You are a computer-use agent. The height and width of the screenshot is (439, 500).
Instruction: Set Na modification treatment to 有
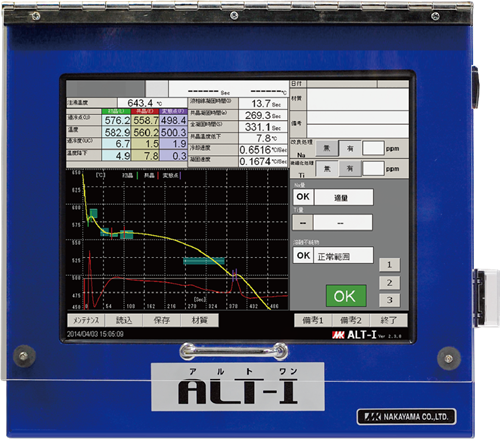350,148
